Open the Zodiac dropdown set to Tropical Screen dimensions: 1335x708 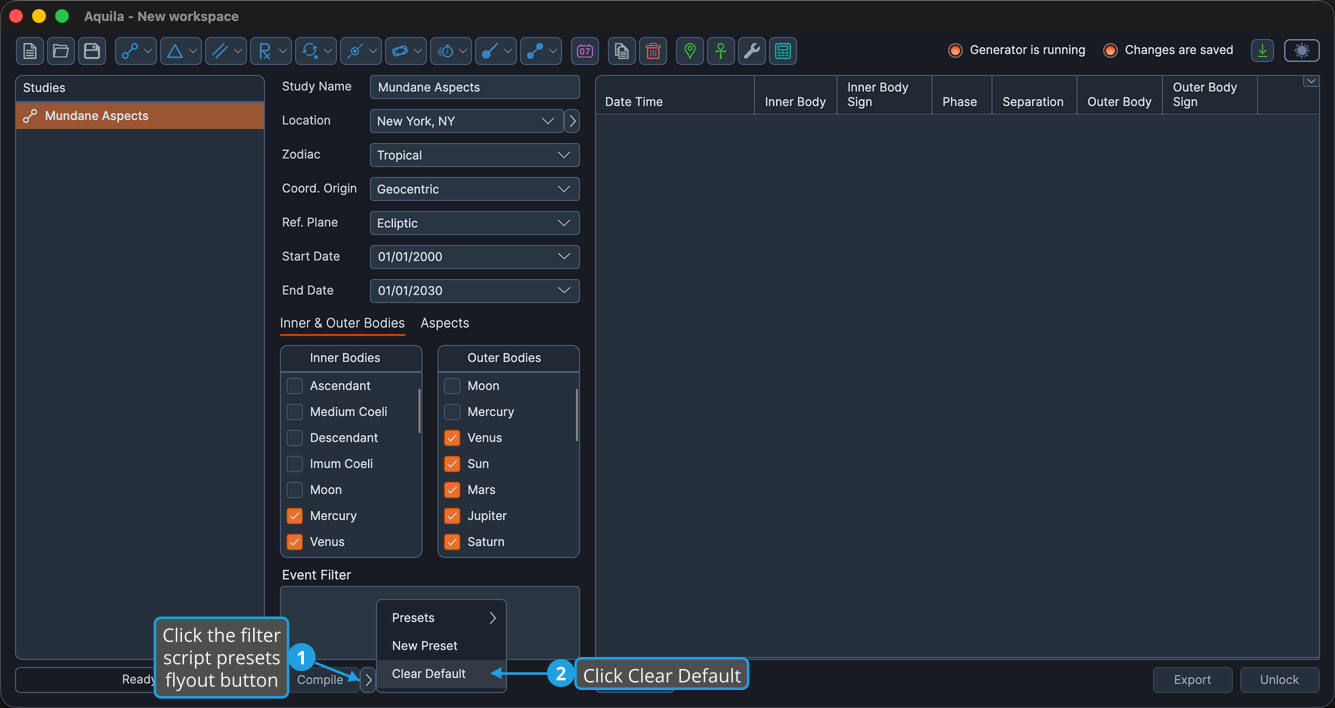tap(475, 155)
